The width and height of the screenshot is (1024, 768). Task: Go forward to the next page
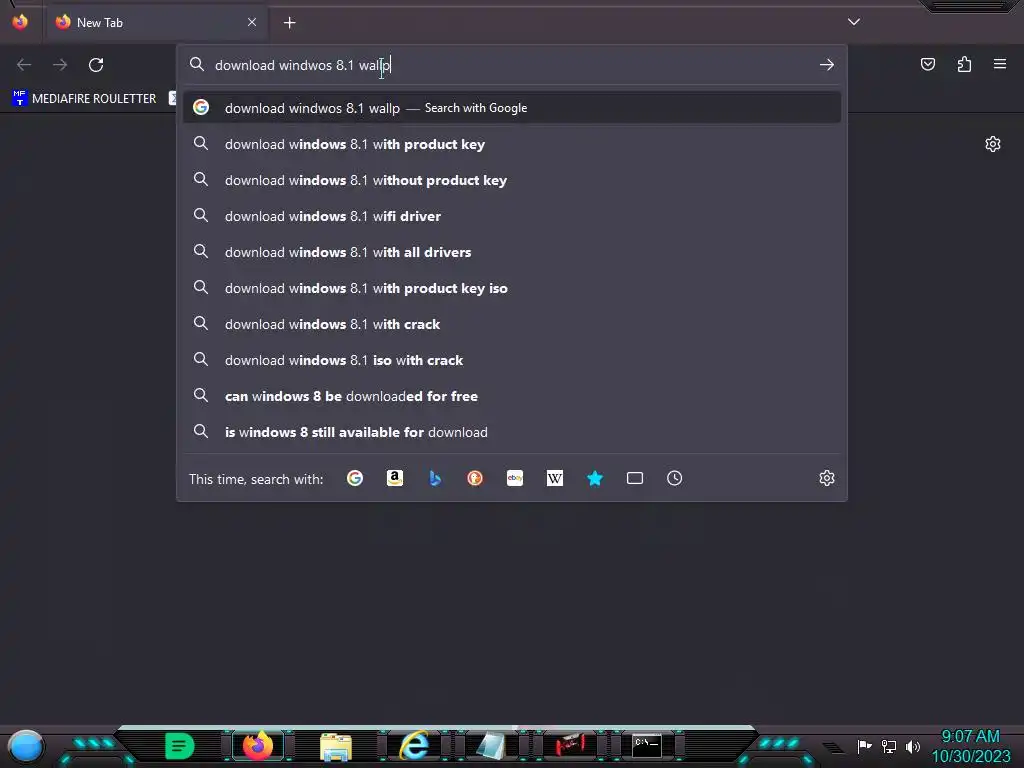pyautogui.click(x=60, y=65)
